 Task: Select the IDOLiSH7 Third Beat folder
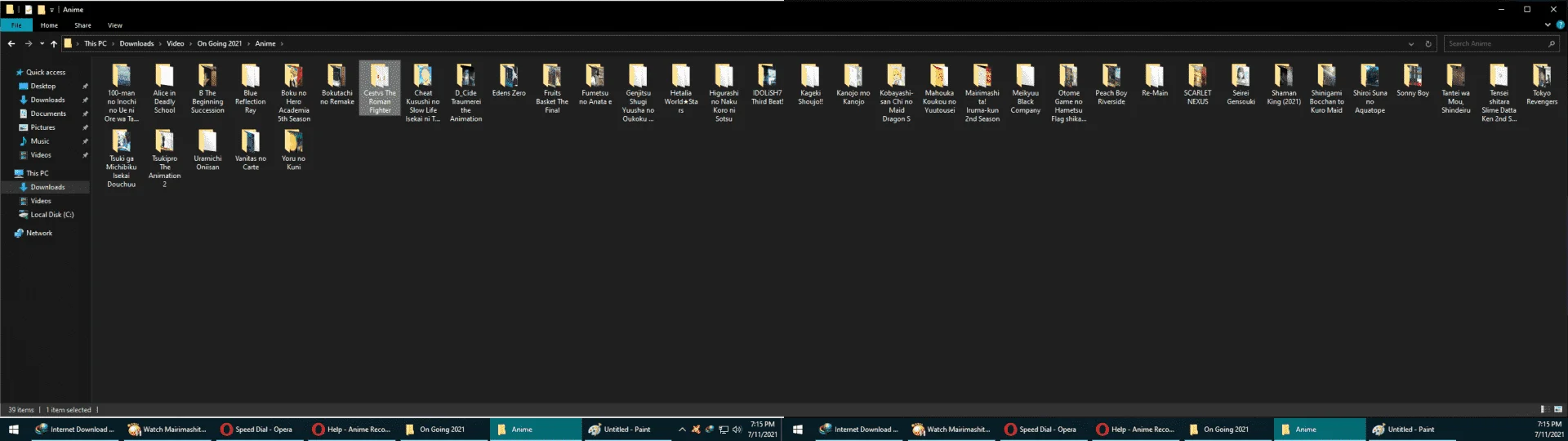tap(767, 85)
